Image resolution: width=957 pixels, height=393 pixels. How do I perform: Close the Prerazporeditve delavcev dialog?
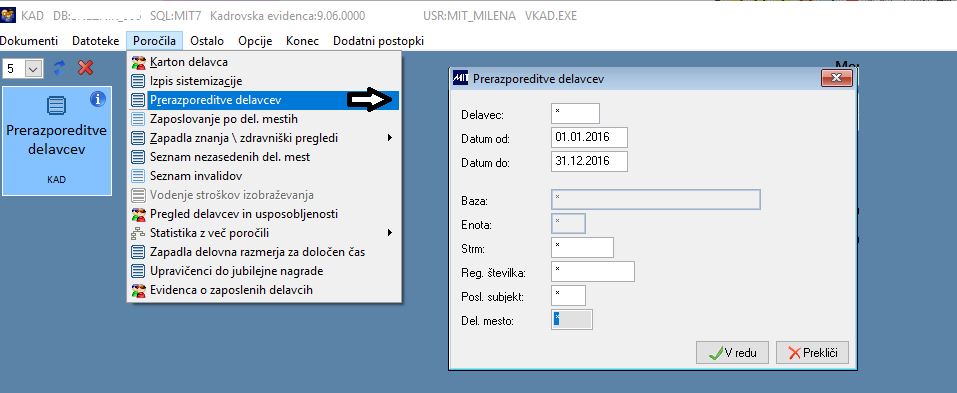coord(836,78)
